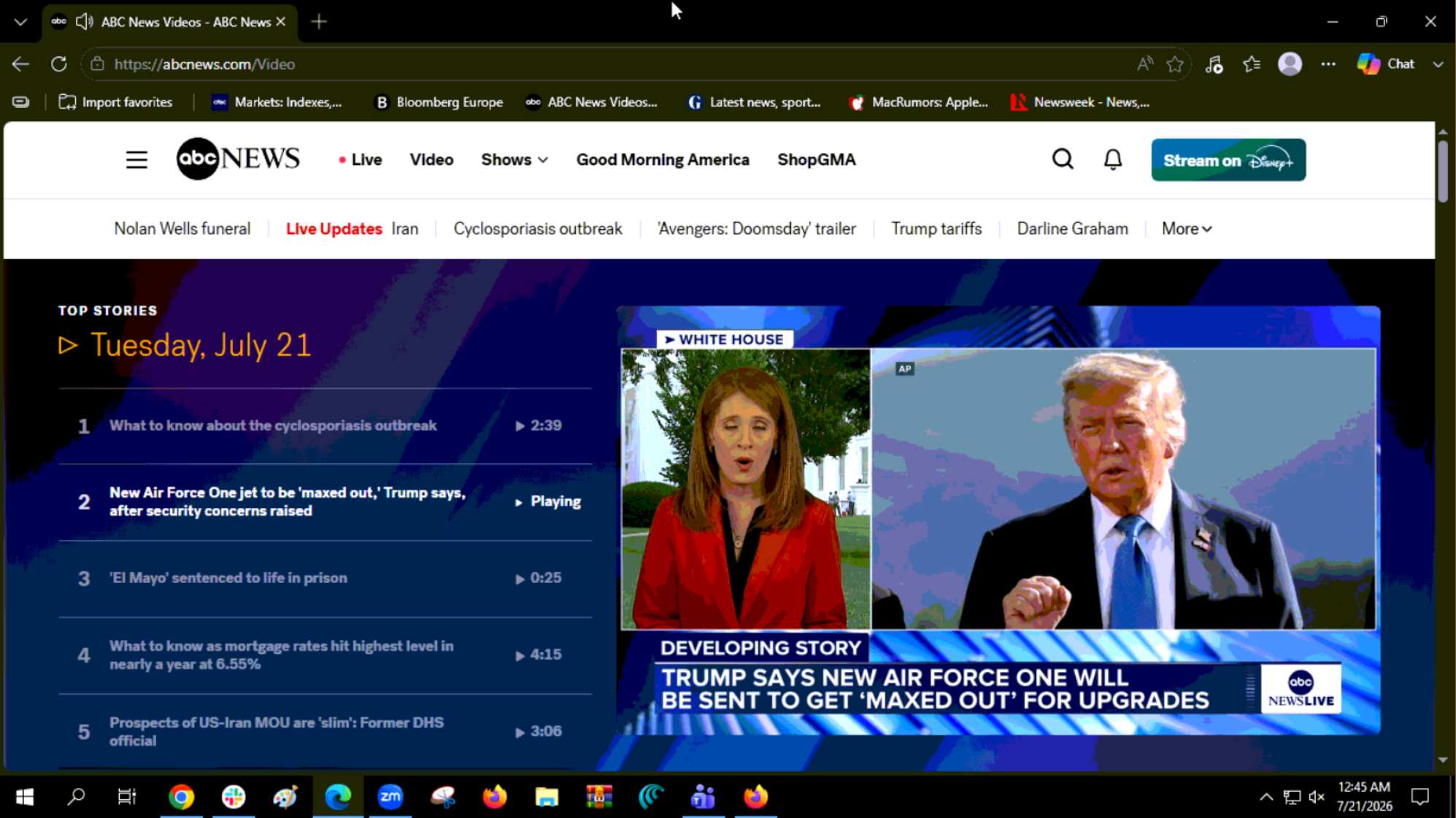
Task: Open the Favorites list icon
Action: tap(1252, 64)
